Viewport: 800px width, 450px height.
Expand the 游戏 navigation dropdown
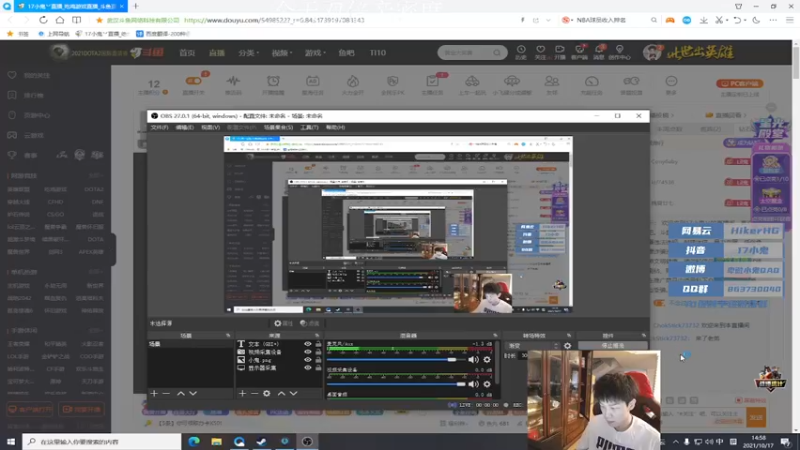click(x=315, y=53)
